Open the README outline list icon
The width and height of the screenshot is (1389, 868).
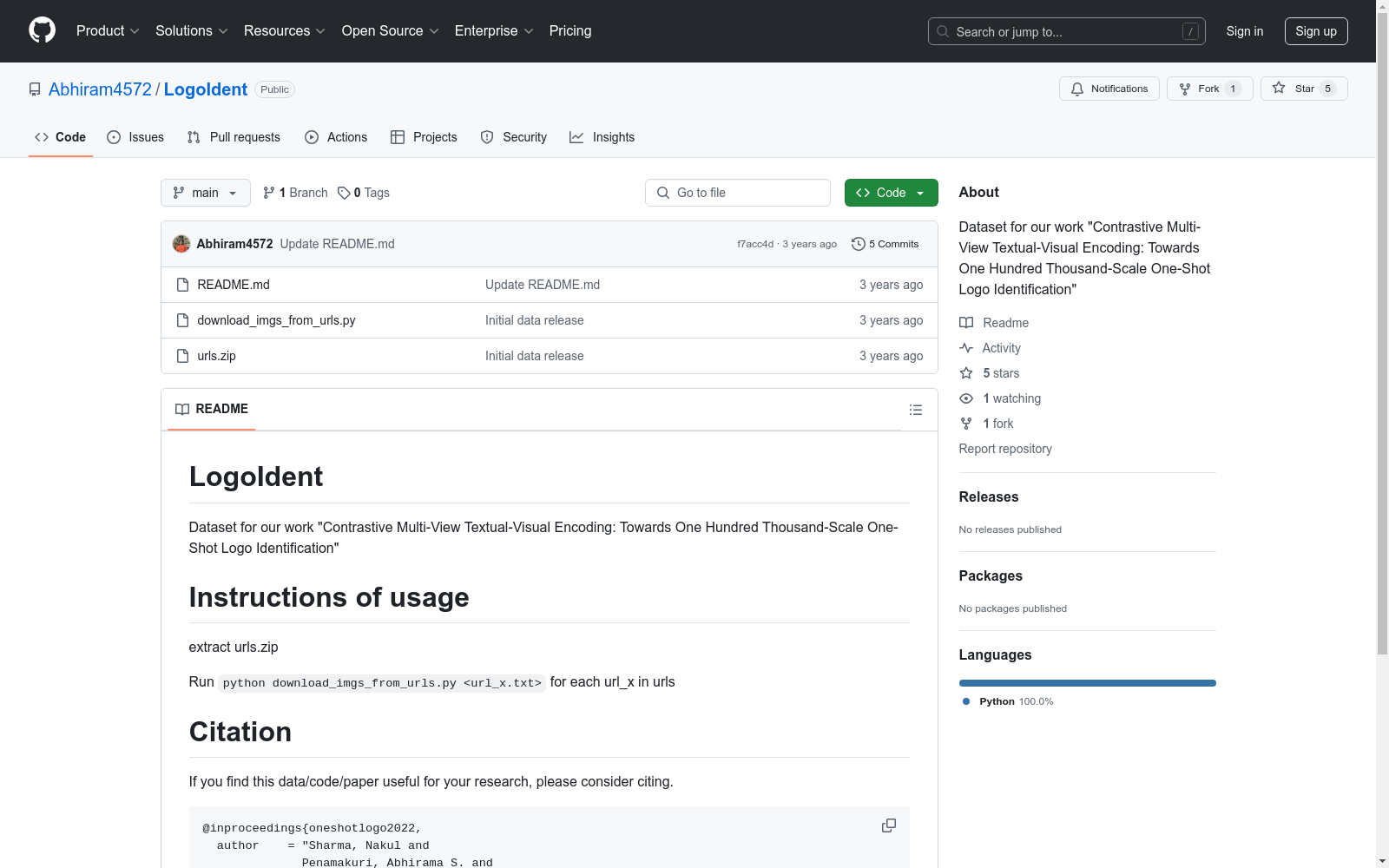coord(916,410)
